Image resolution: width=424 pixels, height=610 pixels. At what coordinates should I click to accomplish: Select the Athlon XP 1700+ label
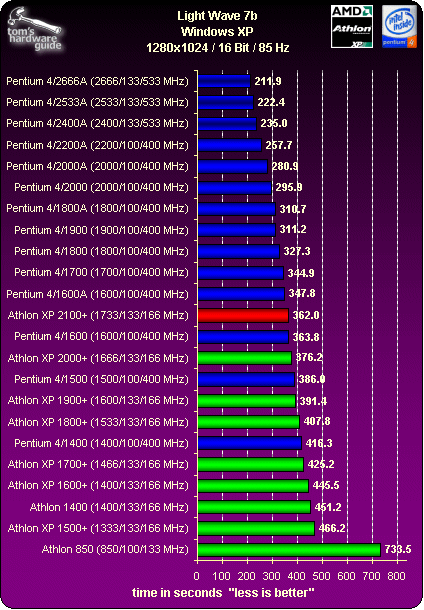point(98,464)
